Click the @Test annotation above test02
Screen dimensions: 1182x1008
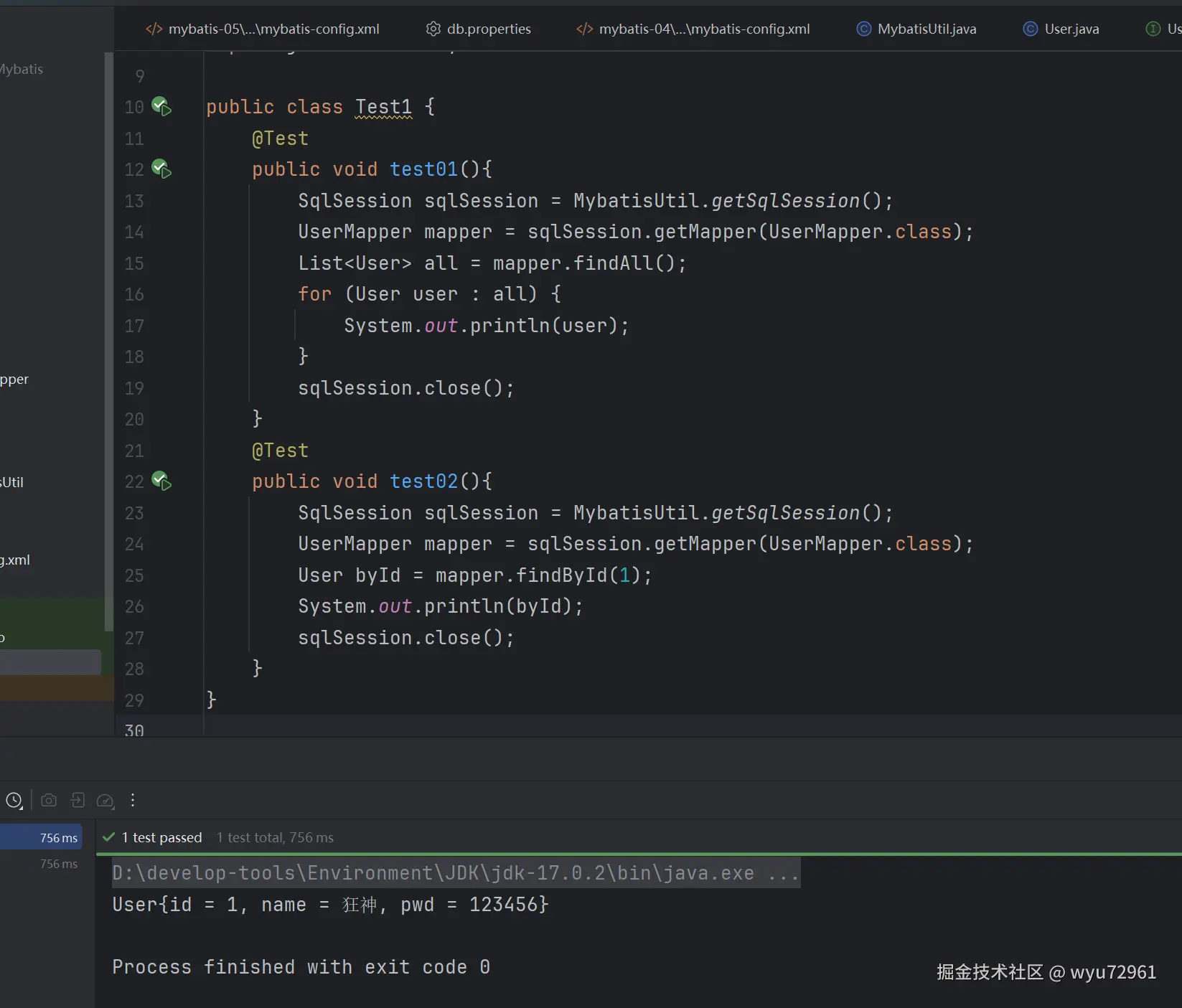(280, 451)
